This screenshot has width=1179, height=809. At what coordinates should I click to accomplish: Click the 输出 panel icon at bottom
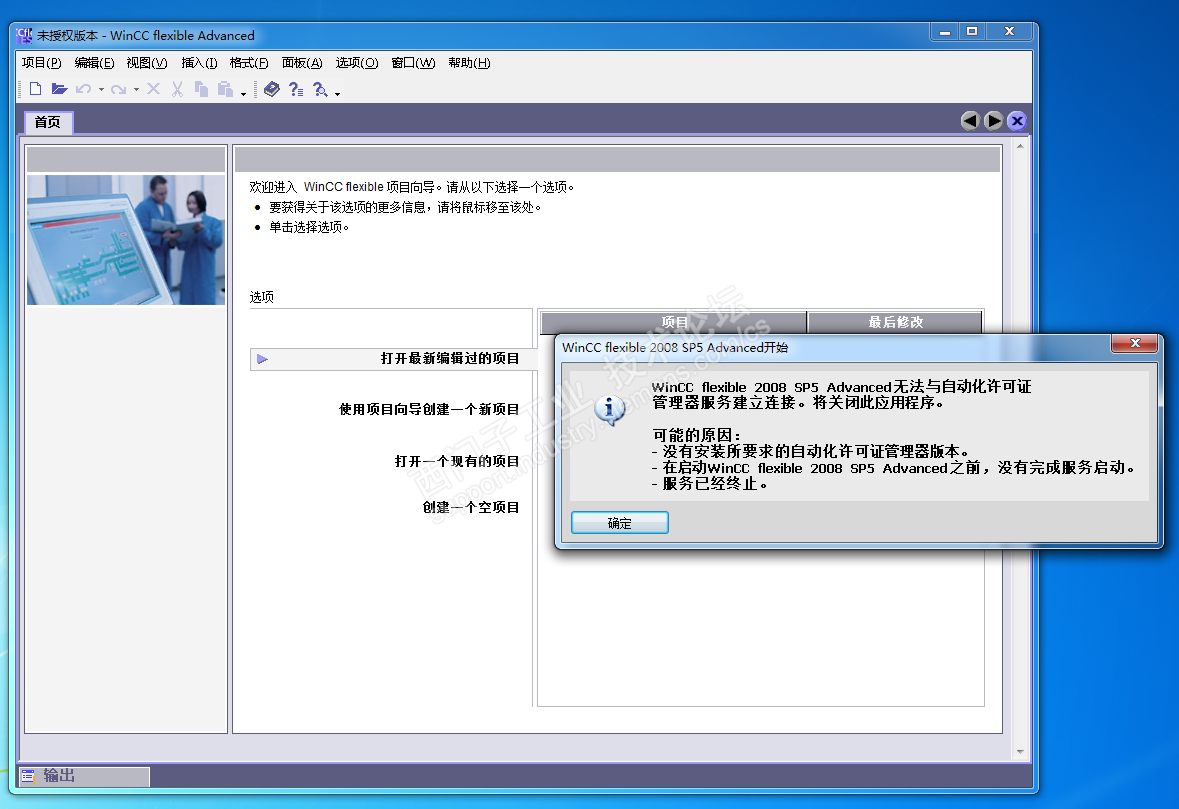point(29,776)
